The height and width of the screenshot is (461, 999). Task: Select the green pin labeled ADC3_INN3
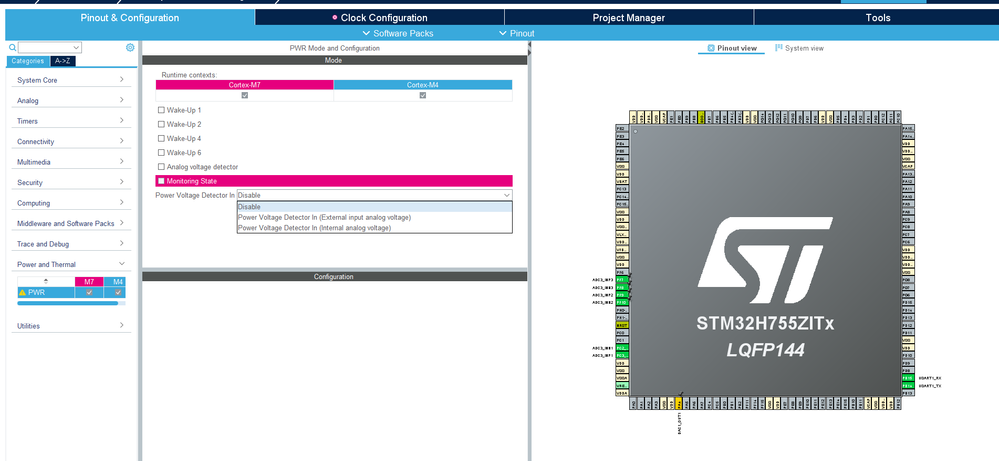point(622,287)
